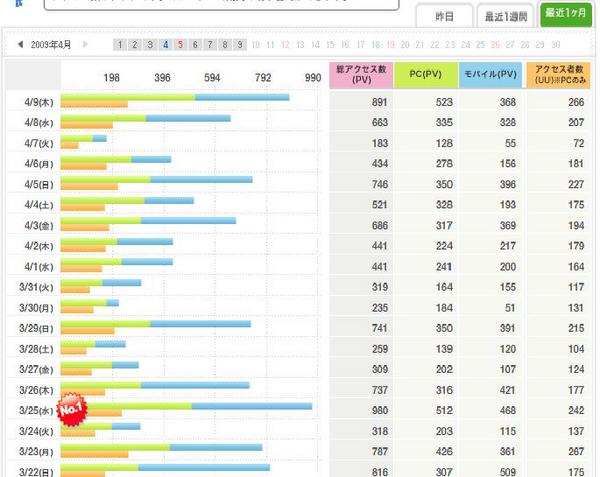Switch to the 昨日 tab

coord(444,16)
